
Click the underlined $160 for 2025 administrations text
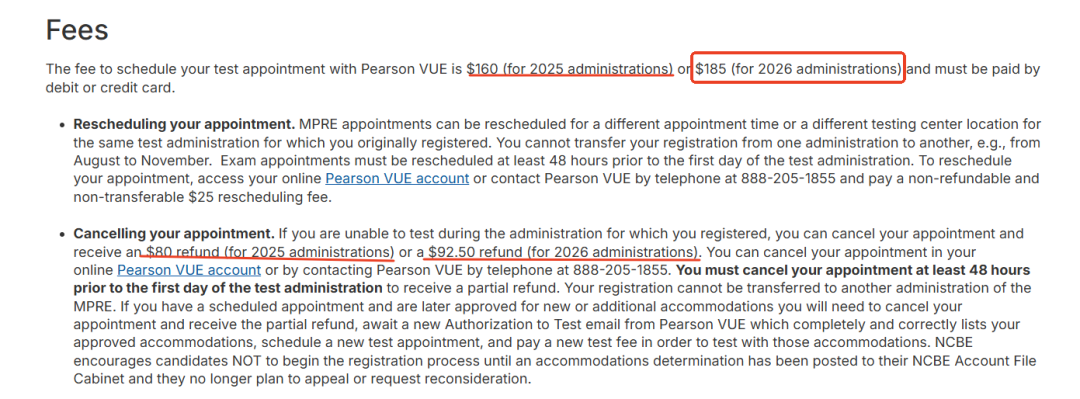tap(570, 69)
